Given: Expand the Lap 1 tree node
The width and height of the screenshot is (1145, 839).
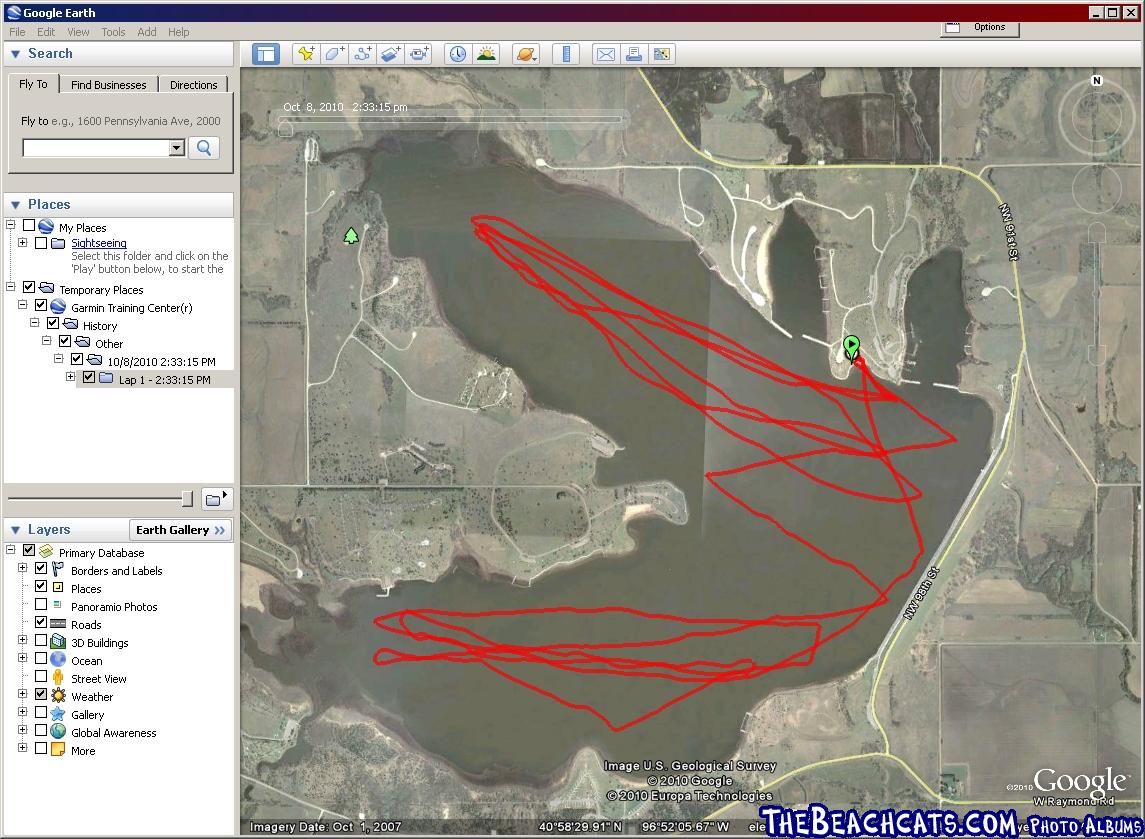Looking at the screenshot, I should (x=70, y=377).
